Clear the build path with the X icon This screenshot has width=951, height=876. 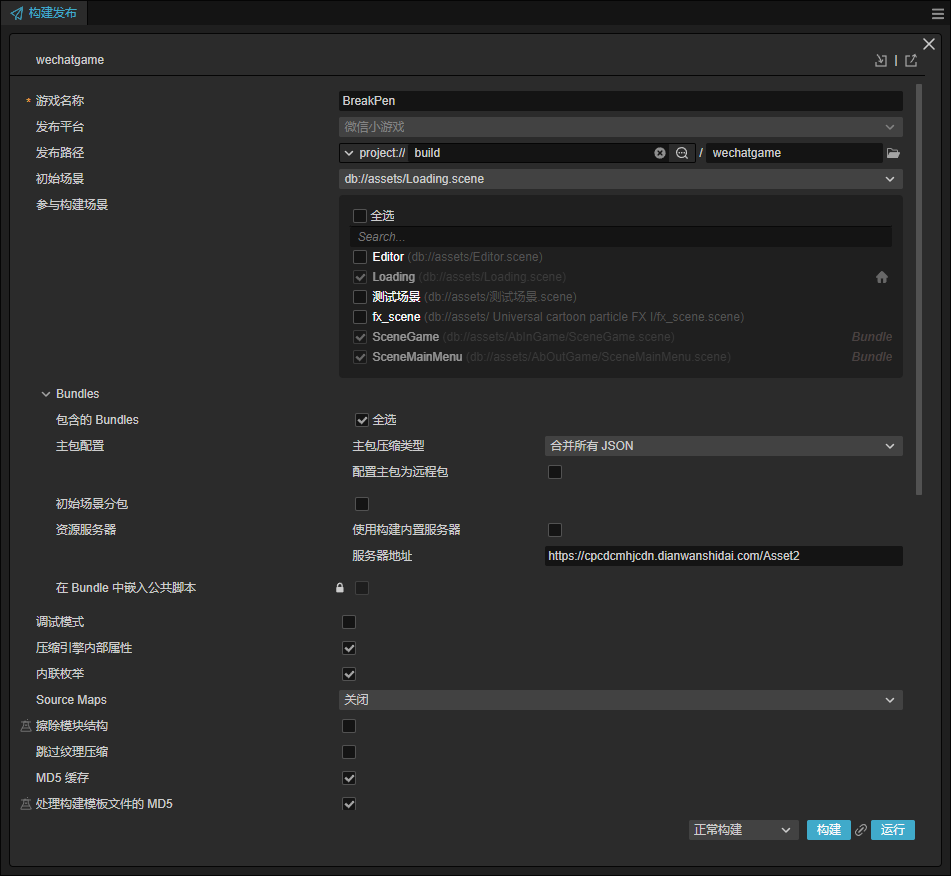[660, 153]
